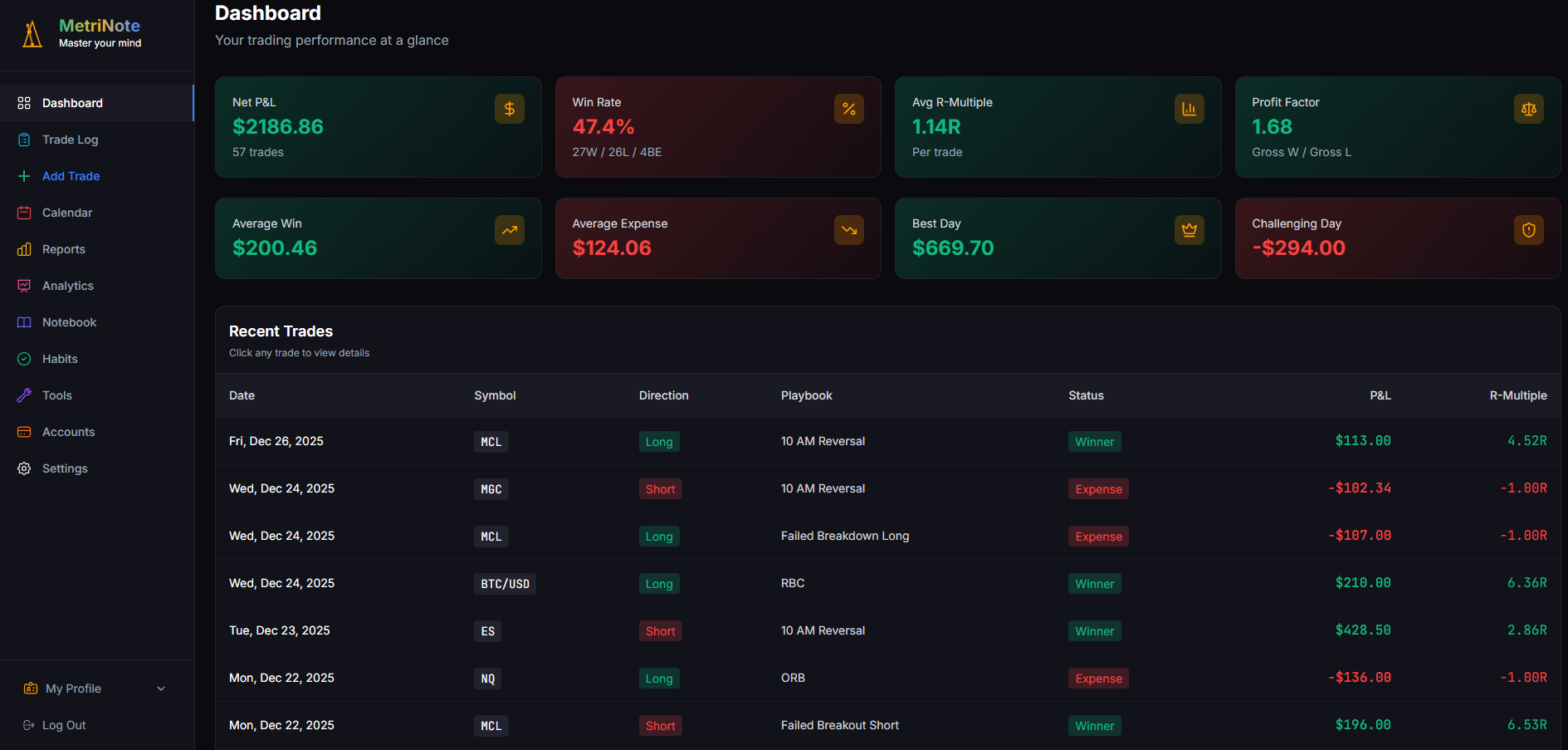Click the Add Trade button
This screenshot has width=1568, height=750.
click(x=71, y=176)
